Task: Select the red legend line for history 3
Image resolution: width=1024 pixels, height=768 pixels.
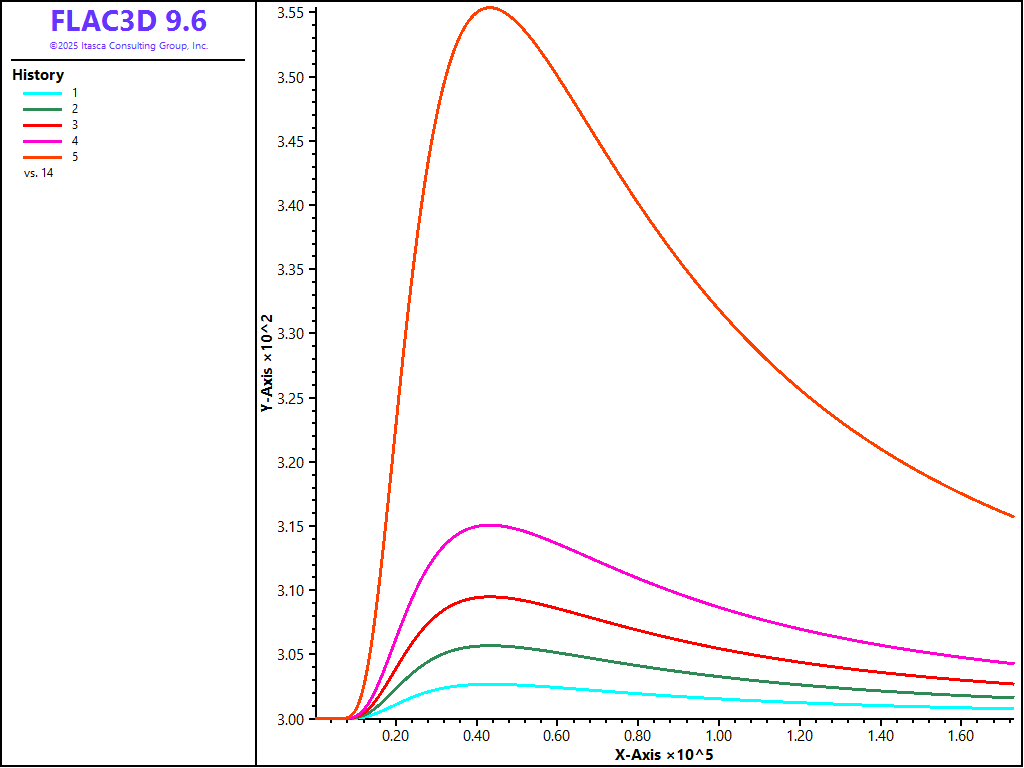Action: click(x=43, y=125)
